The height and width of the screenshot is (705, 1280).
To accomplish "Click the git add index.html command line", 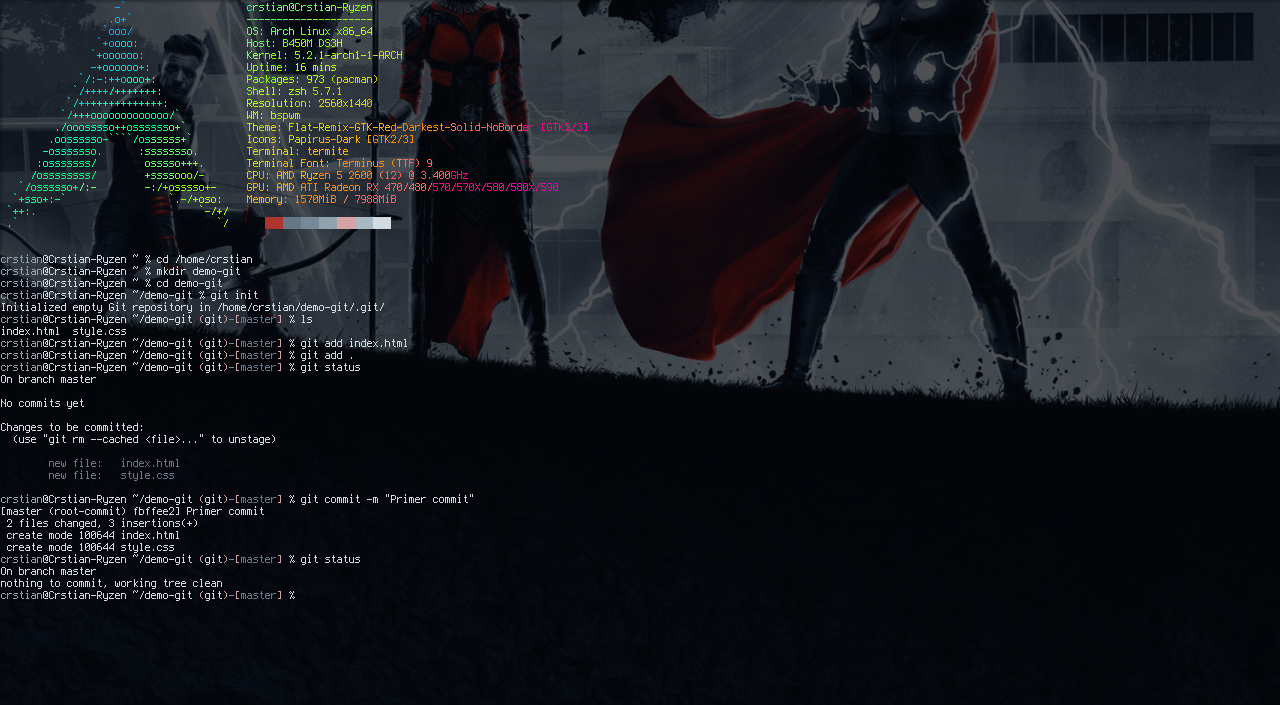I will click(204, 343).
